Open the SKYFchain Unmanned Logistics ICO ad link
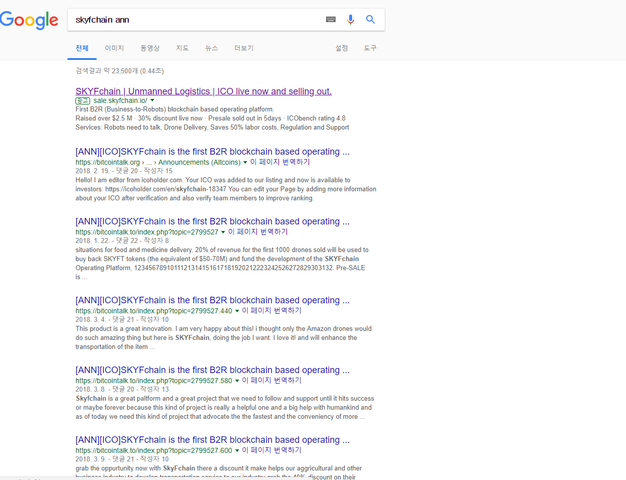Viewport: 626px width, 480px height. point(204,91)
